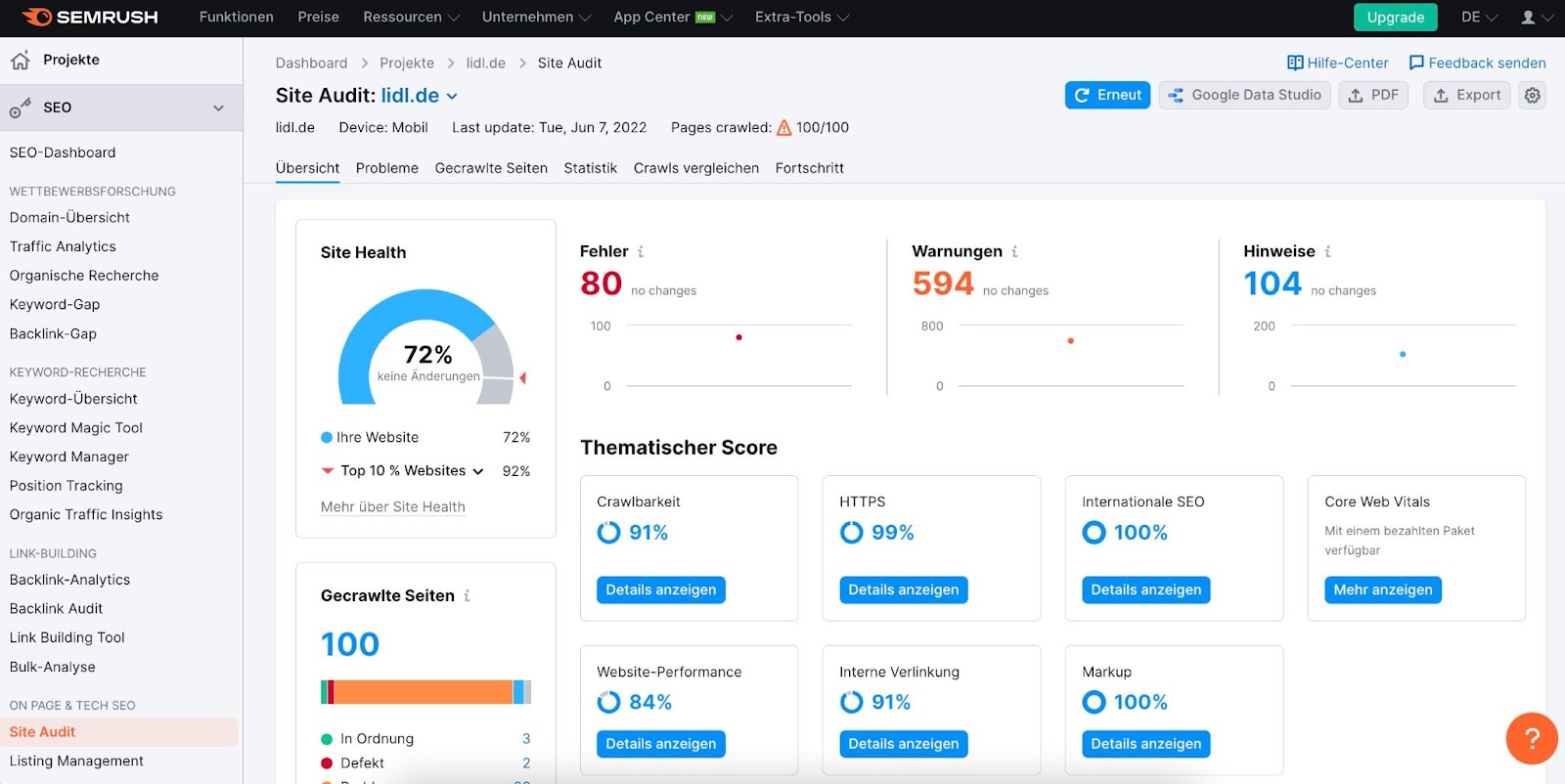Click Mehr über Site Health link
Screen dimensions: 1565x784
(x=393, y=507)
